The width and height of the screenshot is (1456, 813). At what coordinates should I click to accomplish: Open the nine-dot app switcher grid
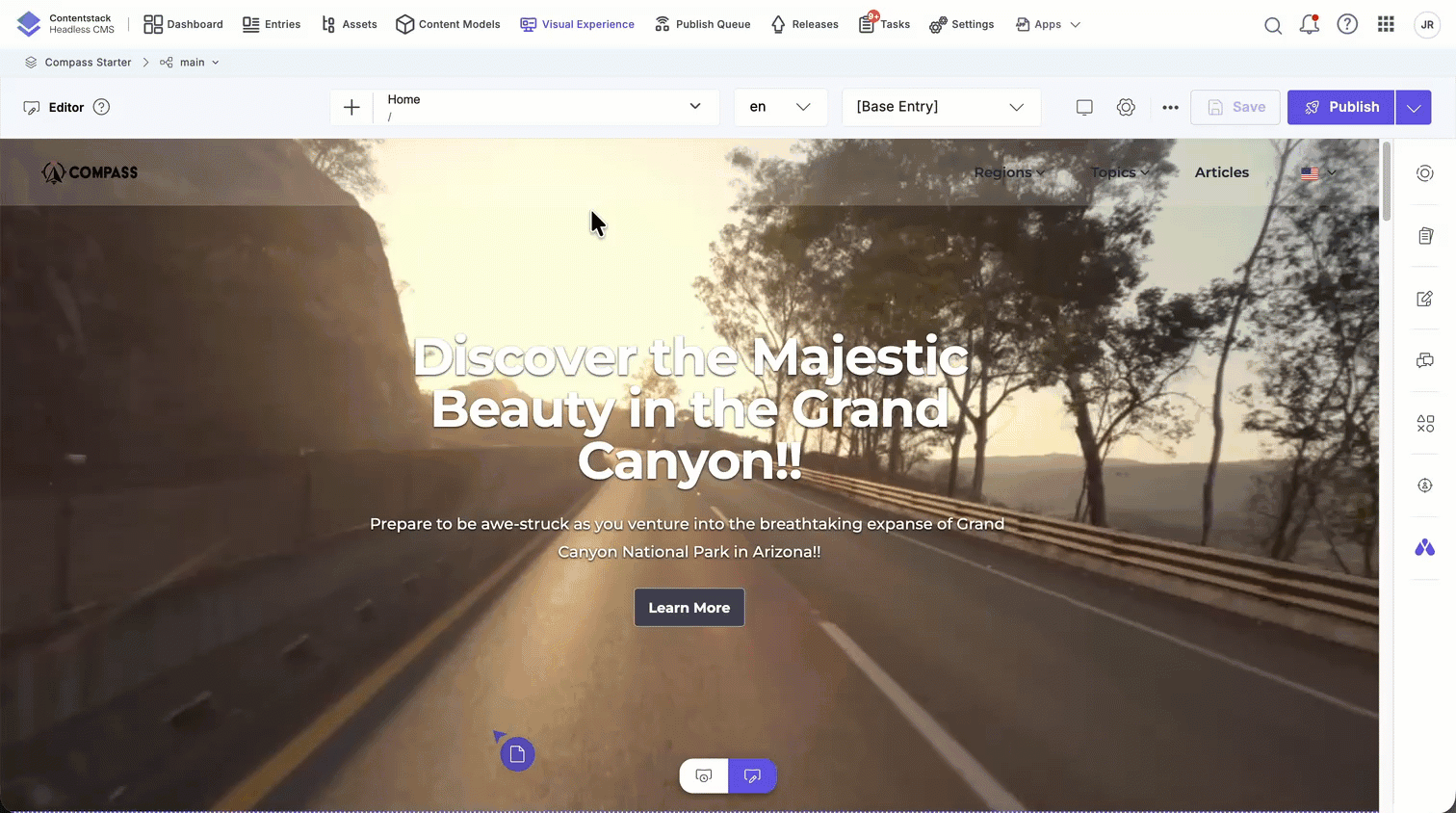click(x=1386, y=24)
